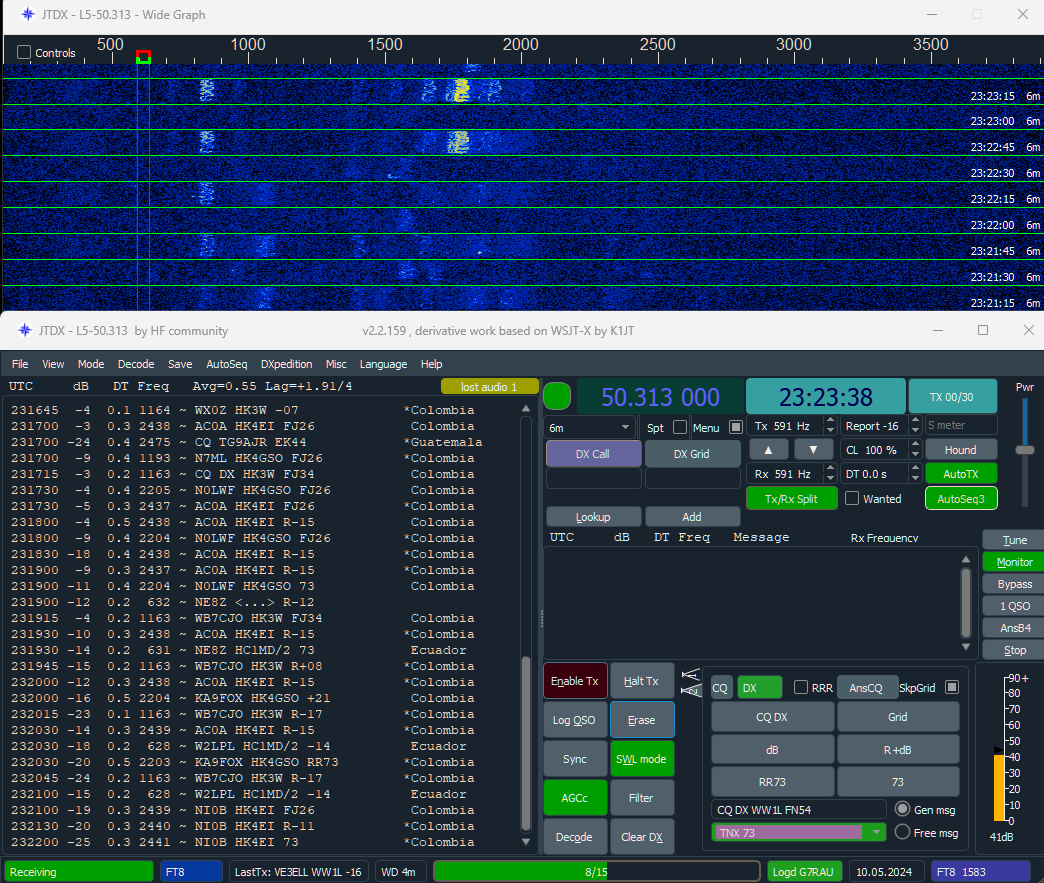Increase Tx frequency with its up spinner arrow

tap(830, 421)
